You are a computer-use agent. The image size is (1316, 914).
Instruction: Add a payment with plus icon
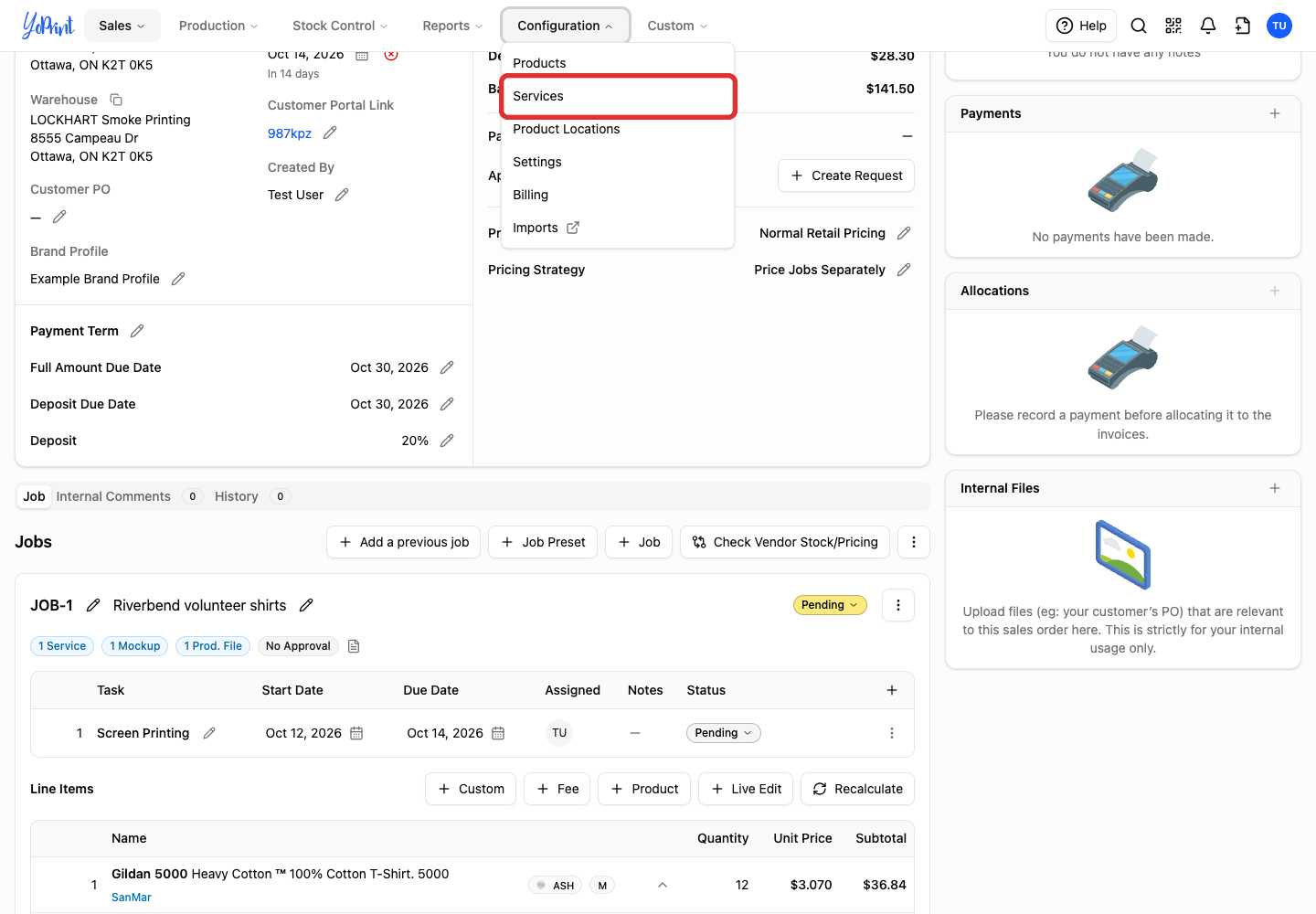point(1275,113)
